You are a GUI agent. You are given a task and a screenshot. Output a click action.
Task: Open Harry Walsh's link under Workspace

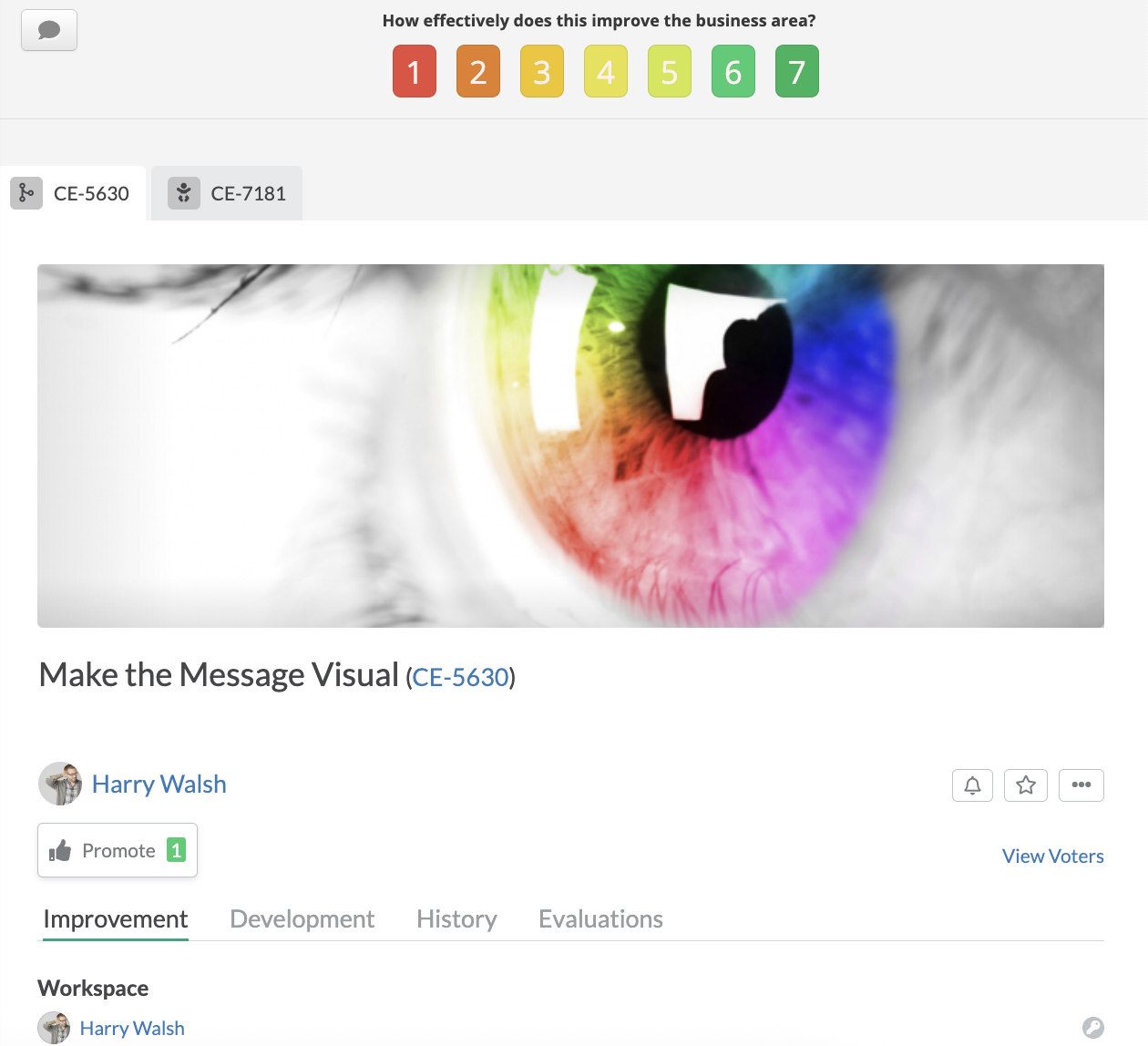pyautogui.click(x=132, y=1028)
